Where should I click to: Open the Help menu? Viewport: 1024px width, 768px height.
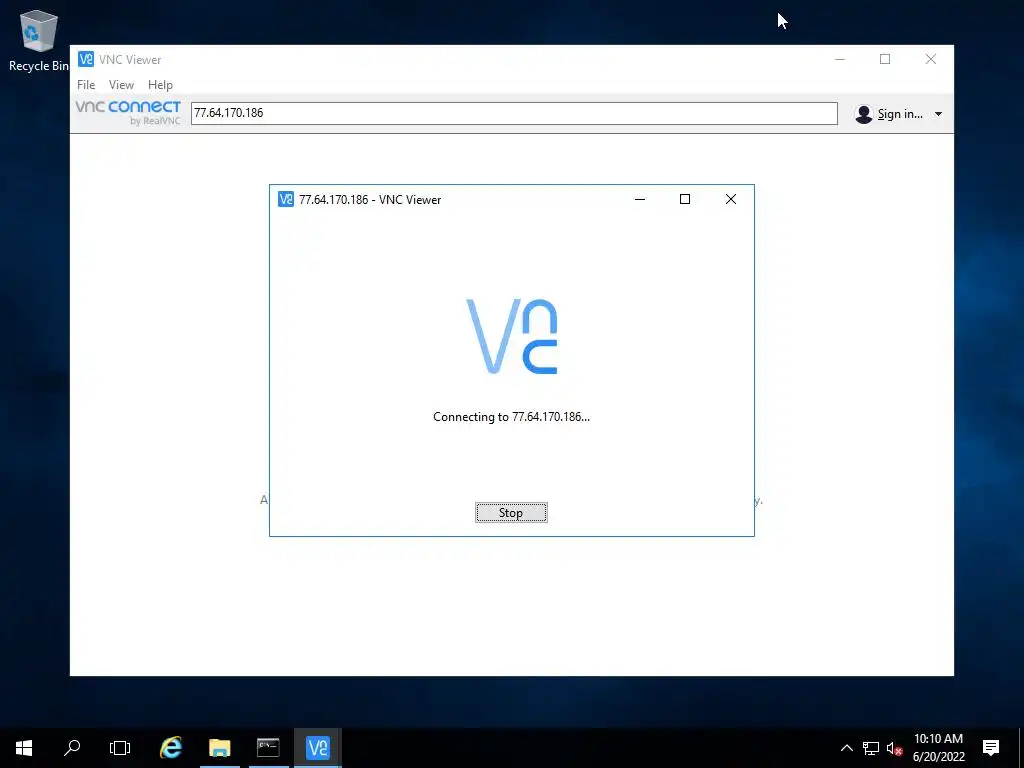160,85
